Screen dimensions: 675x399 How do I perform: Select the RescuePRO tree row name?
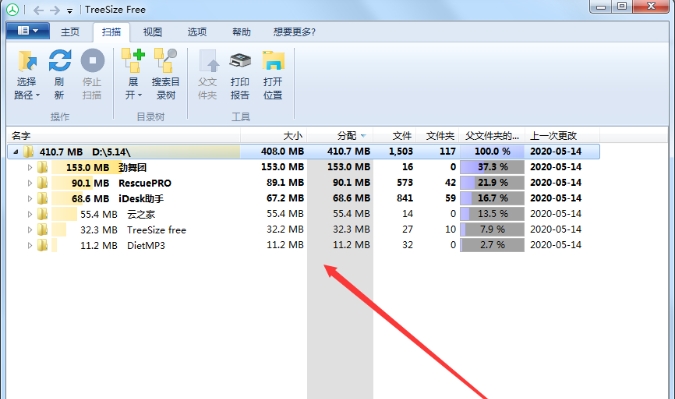(x=145, y=183)
